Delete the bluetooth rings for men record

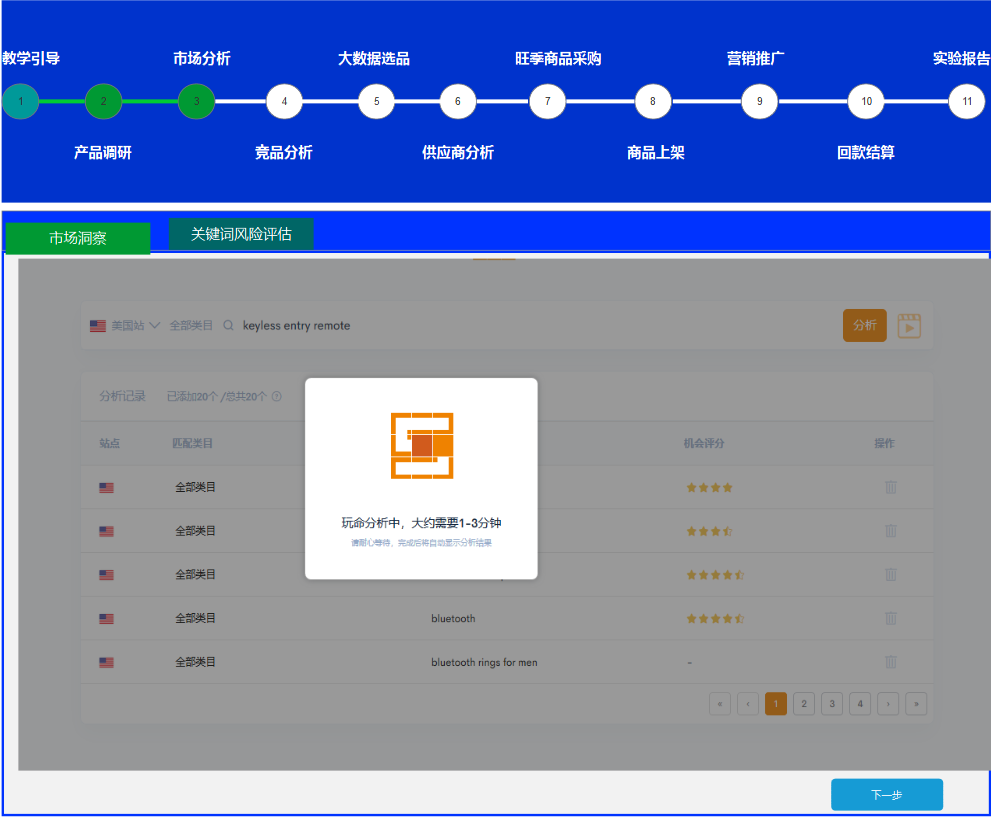[x=890, y=662]
